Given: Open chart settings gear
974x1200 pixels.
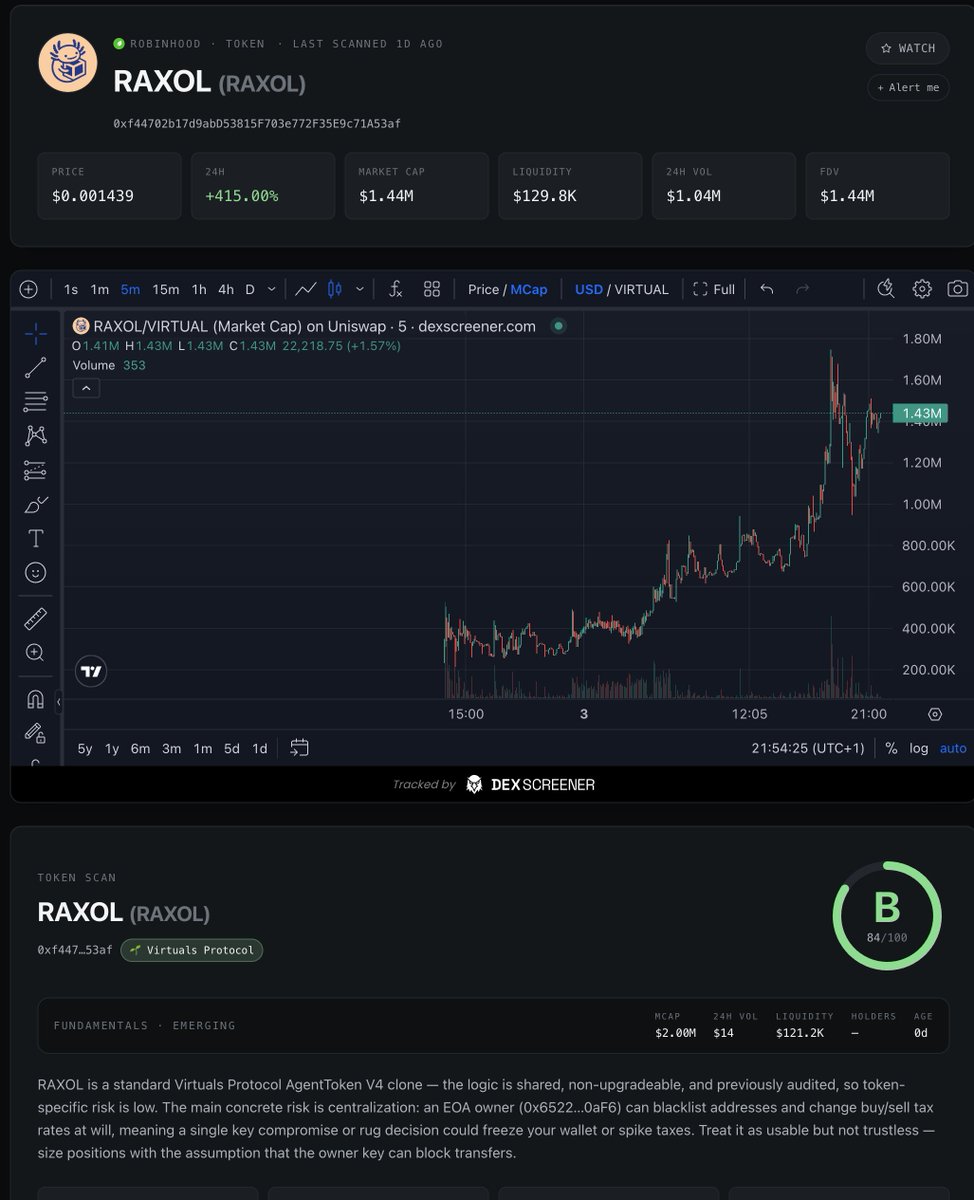Looking at the screenshot, I should [922, 289].
